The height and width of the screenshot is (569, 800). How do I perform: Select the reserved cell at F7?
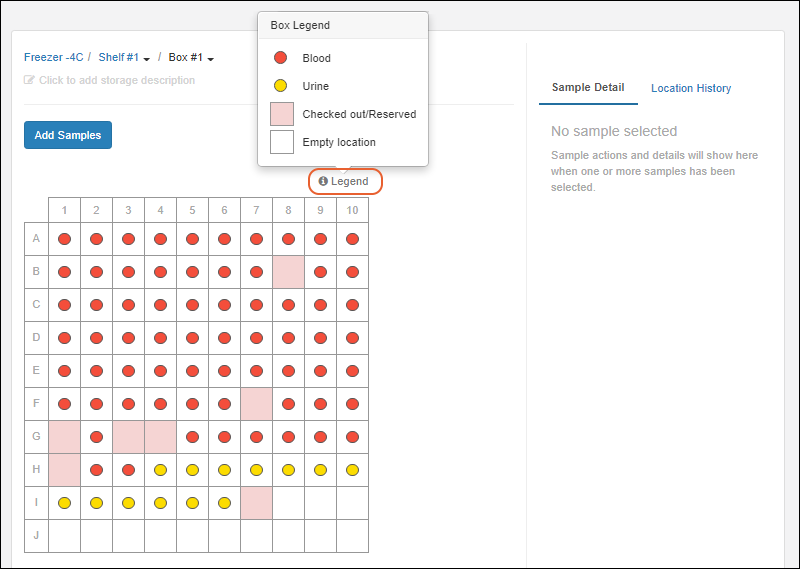coord(256,404)
